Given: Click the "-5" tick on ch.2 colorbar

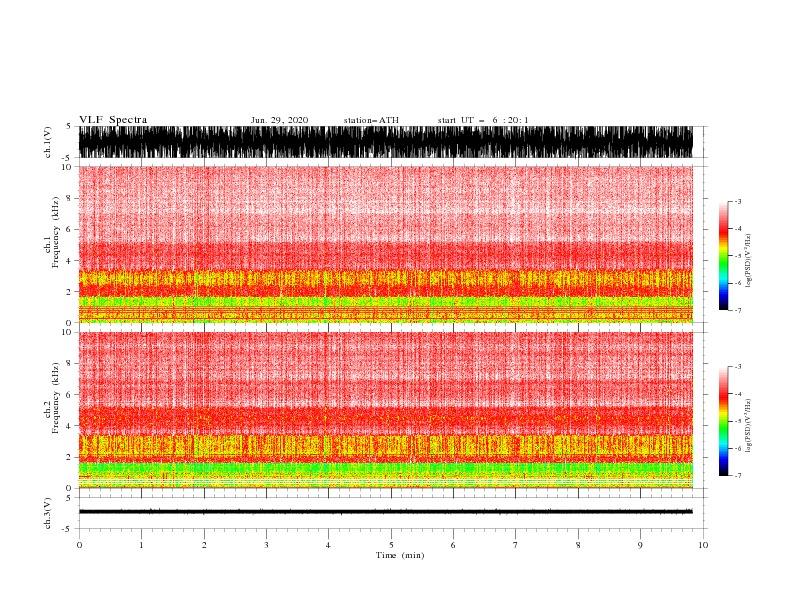Looking at the screenshot, I should (738, 421).
